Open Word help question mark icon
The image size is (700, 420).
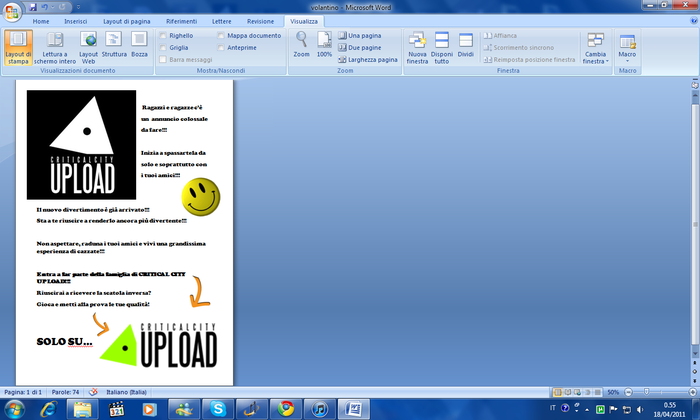tap(694, 21)
